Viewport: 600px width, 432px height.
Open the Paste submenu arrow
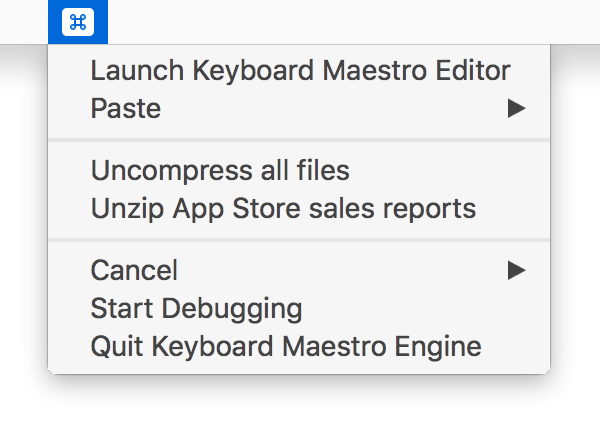click(517, 108)
